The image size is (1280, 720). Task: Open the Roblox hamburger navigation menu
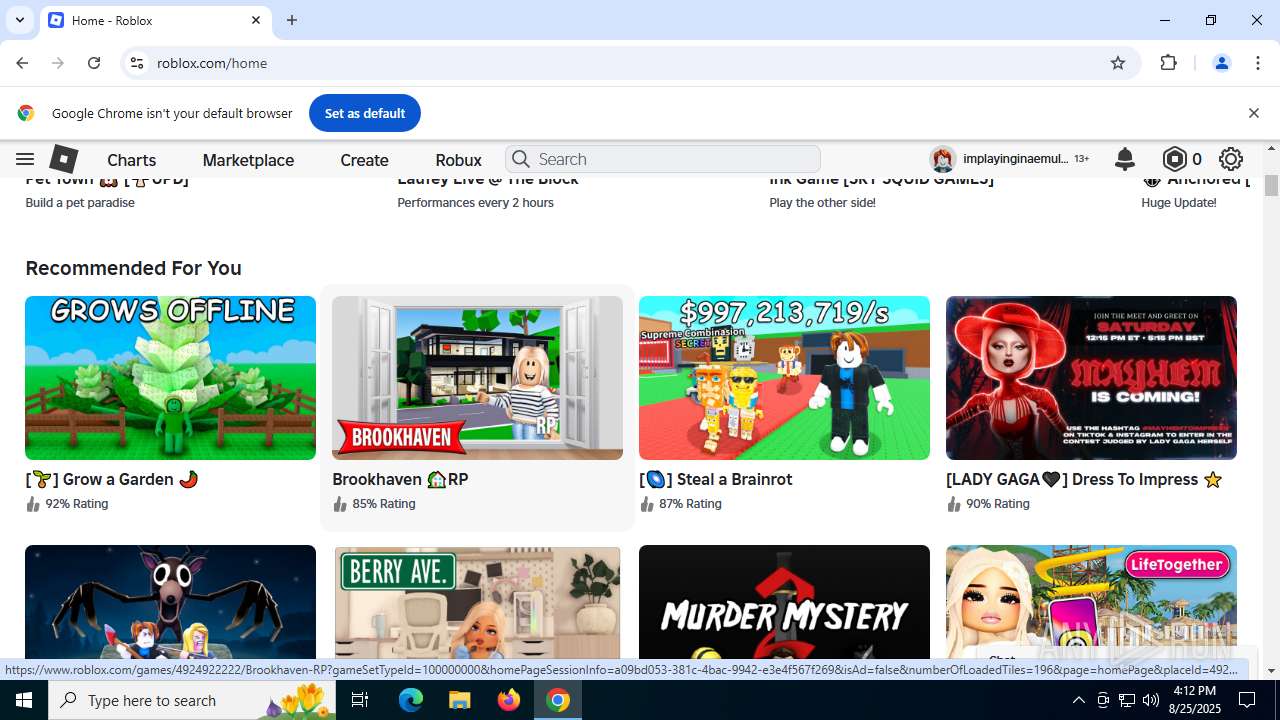25,159
